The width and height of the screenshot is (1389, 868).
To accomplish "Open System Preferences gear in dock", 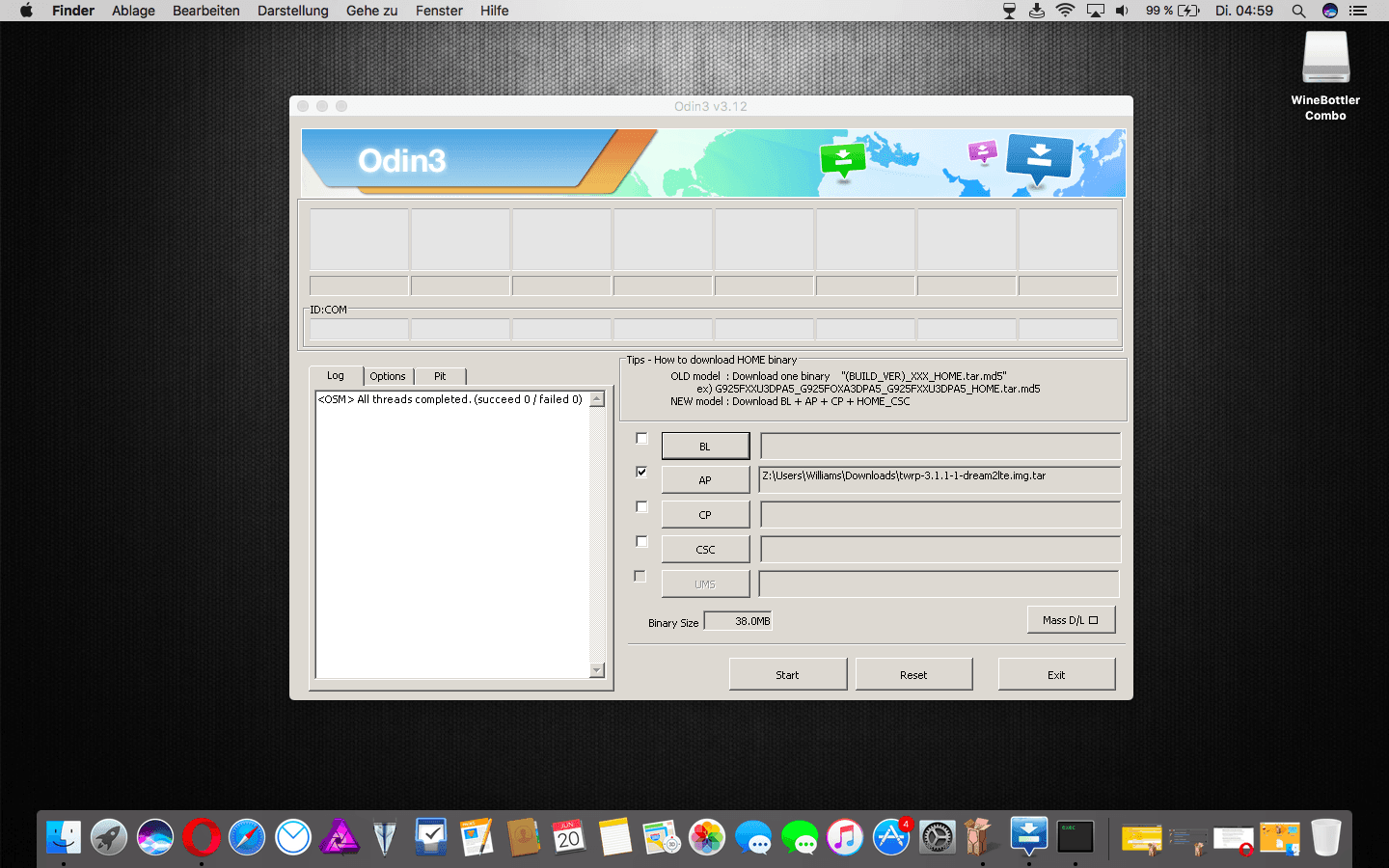I will click(x=938, y=837).
